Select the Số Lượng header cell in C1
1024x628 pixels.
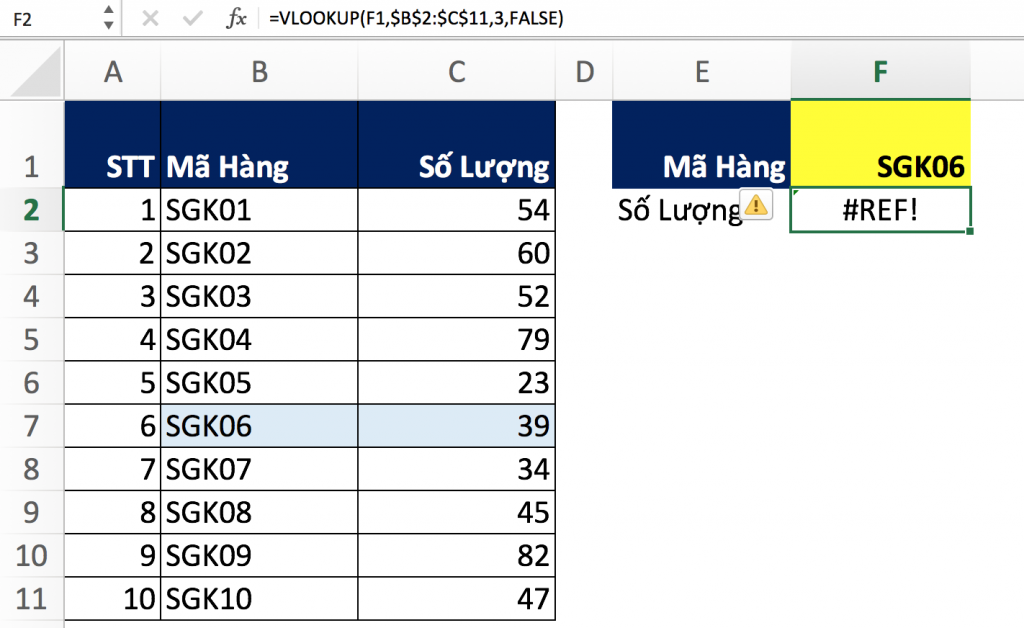pyautogui.click(x=456, y=144)
